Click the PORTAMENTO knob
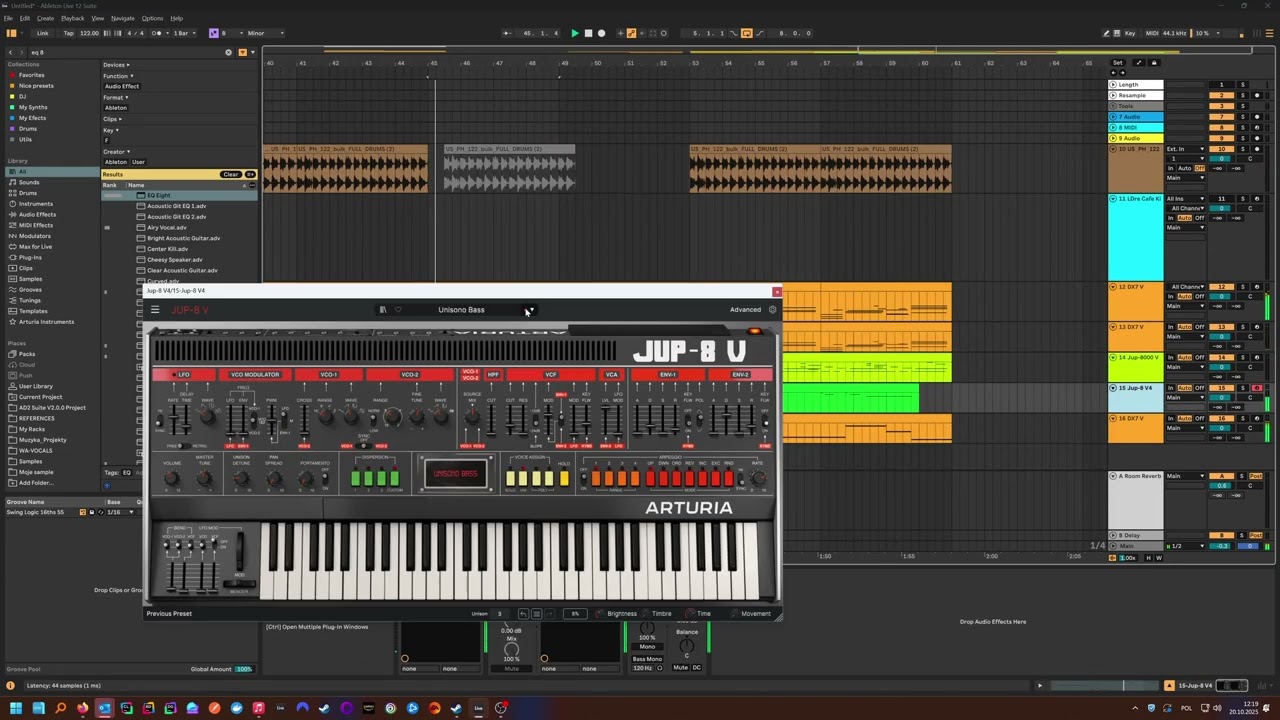 point(306,478)
